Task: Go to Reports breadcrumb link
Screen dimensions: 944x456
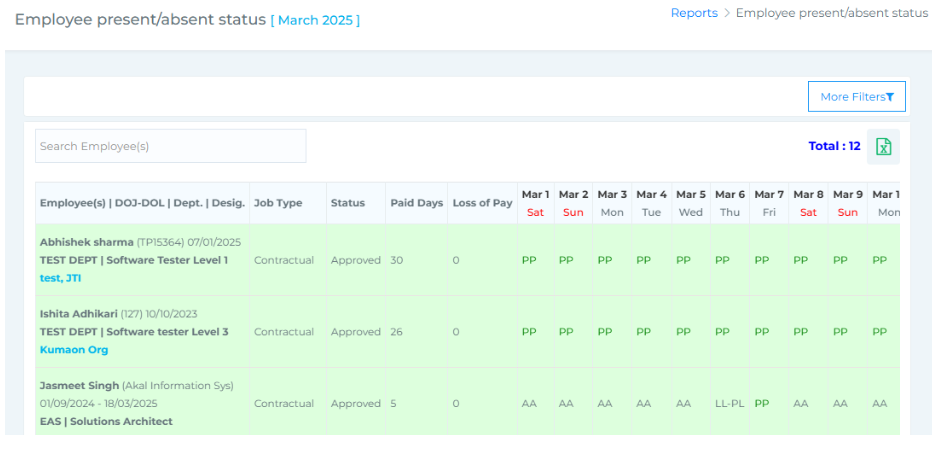Action: (694, 13)
